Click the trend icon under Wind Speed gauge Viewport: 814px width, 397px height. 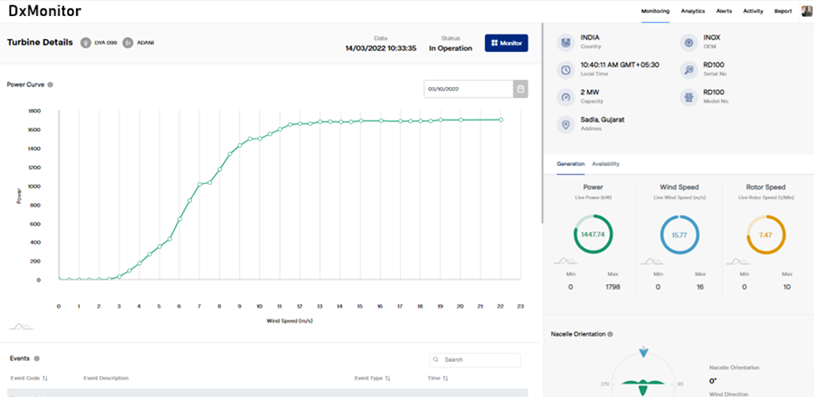pyautogui.click(x=653, y=261)
